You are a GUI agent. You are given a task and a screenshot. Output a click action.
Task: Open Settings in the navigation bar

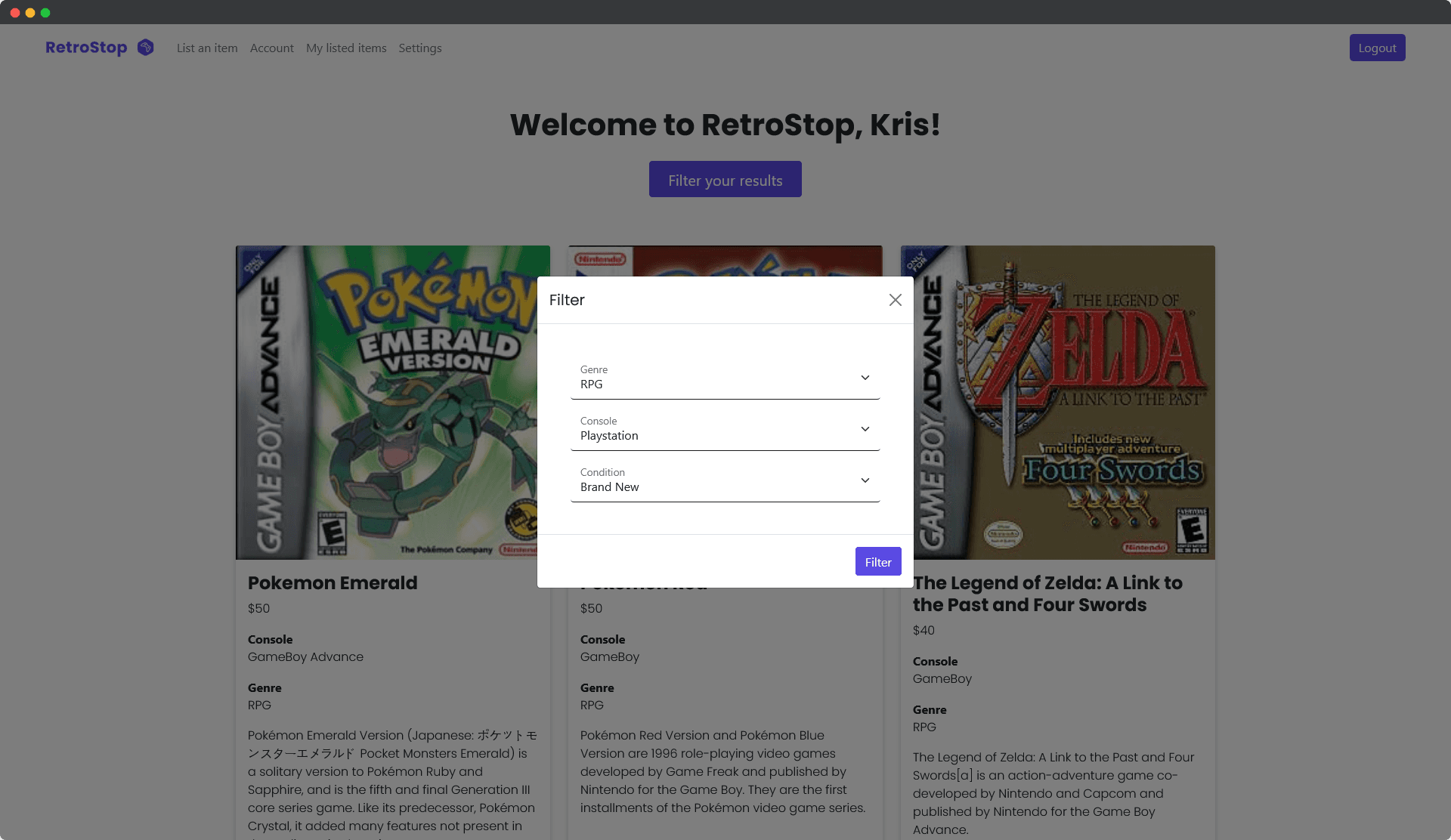coord(420,48)
